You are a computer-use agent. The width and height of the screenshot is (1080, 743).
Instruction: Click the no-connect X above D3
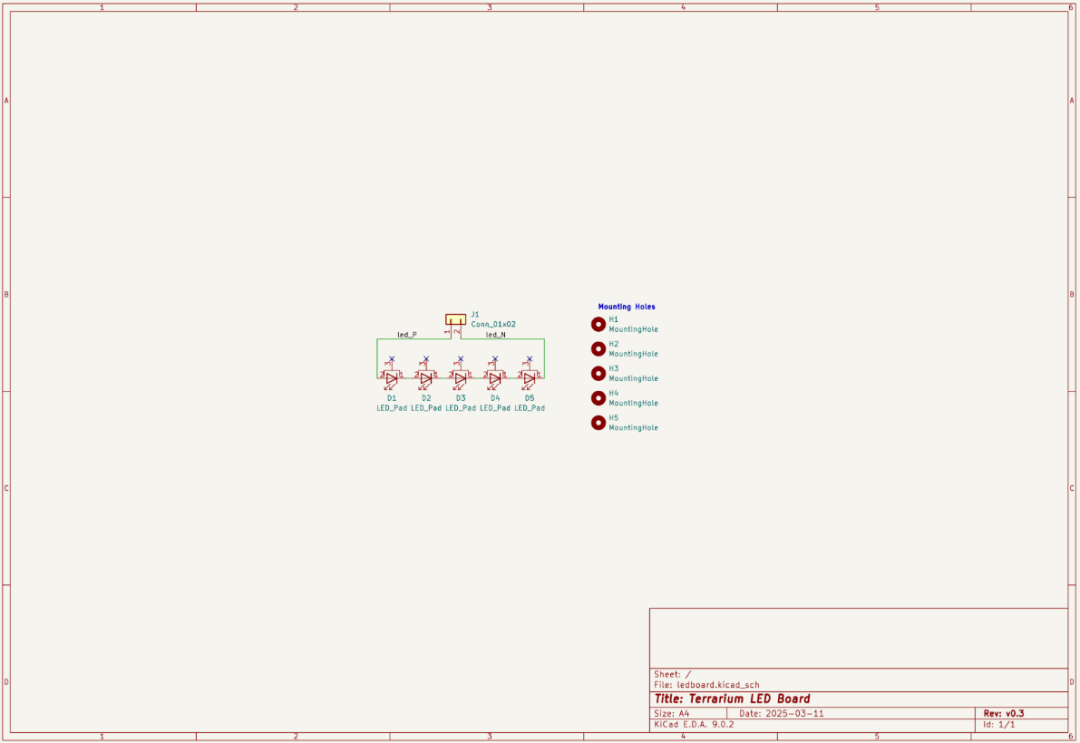click(460, 359)
